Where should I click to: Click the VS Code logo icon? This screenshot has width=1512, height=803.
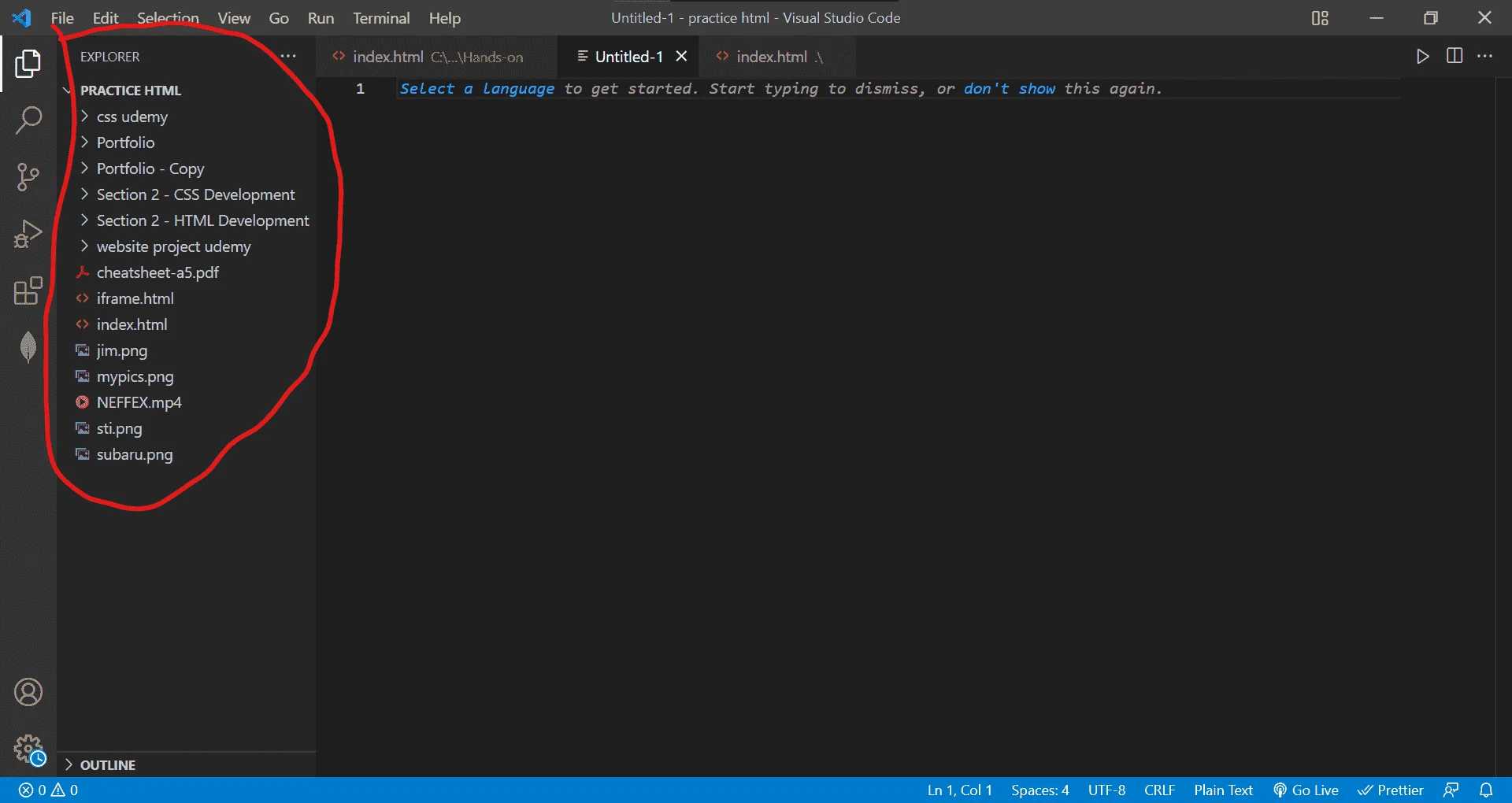21,17
